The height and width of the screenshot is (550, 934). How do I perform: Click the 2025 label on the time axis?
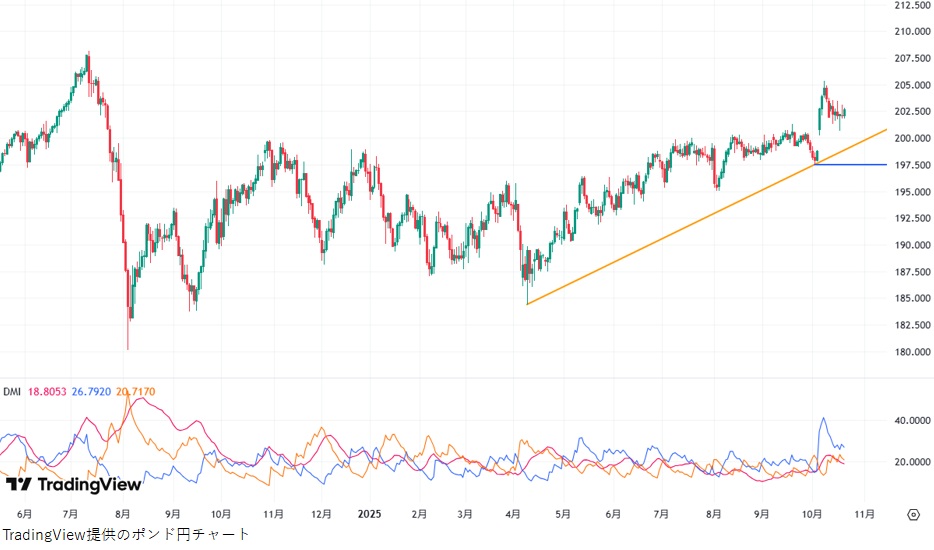click(x=369, y=514)
